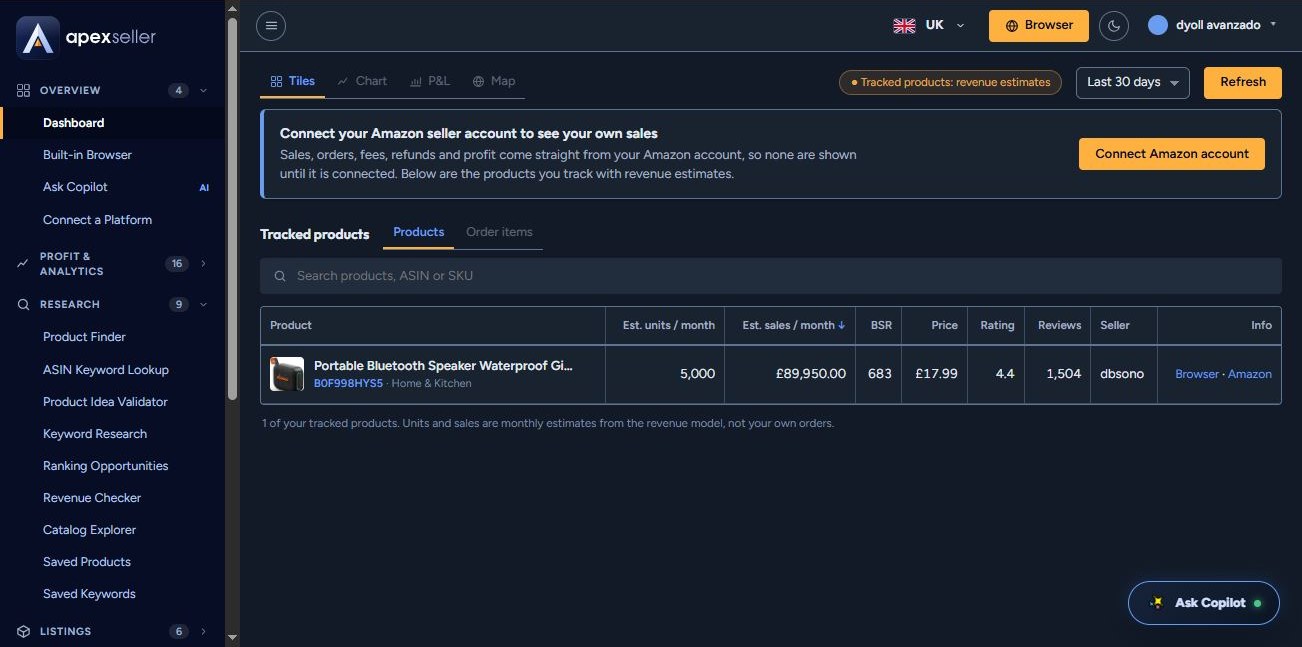Click the apexseller logo icon

coord(38,38)
